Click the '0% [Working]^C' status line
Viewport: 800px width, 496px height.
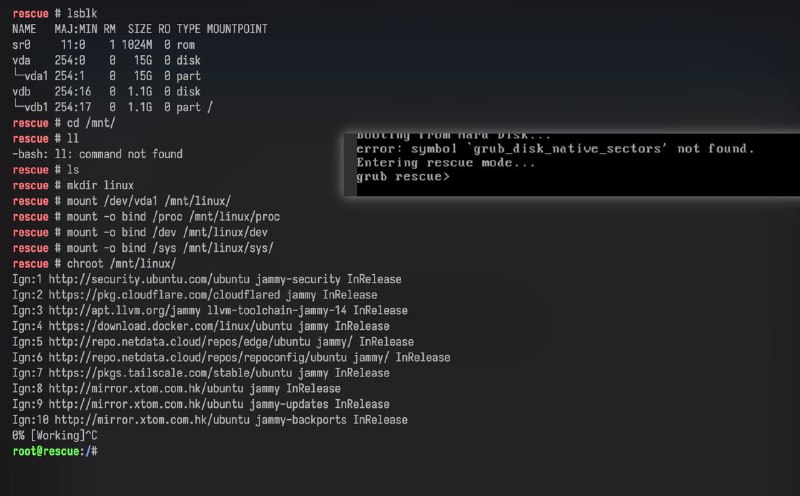pos(55,436)
